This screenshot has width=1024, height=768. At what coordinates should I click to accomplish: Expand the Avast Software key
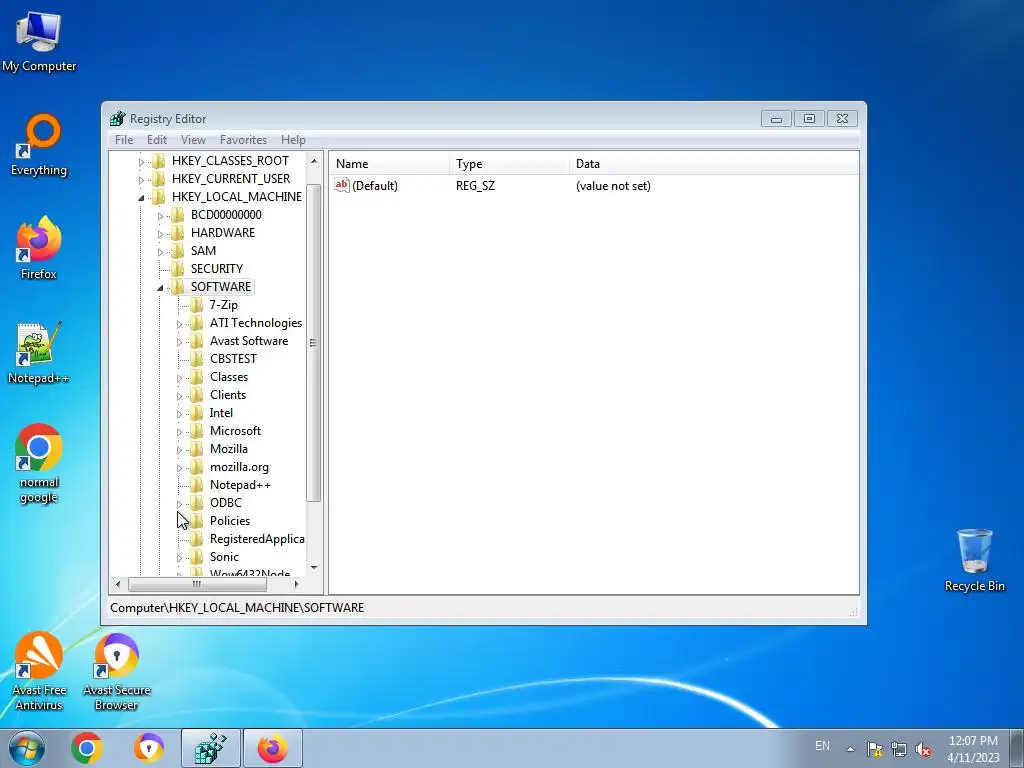179,342
